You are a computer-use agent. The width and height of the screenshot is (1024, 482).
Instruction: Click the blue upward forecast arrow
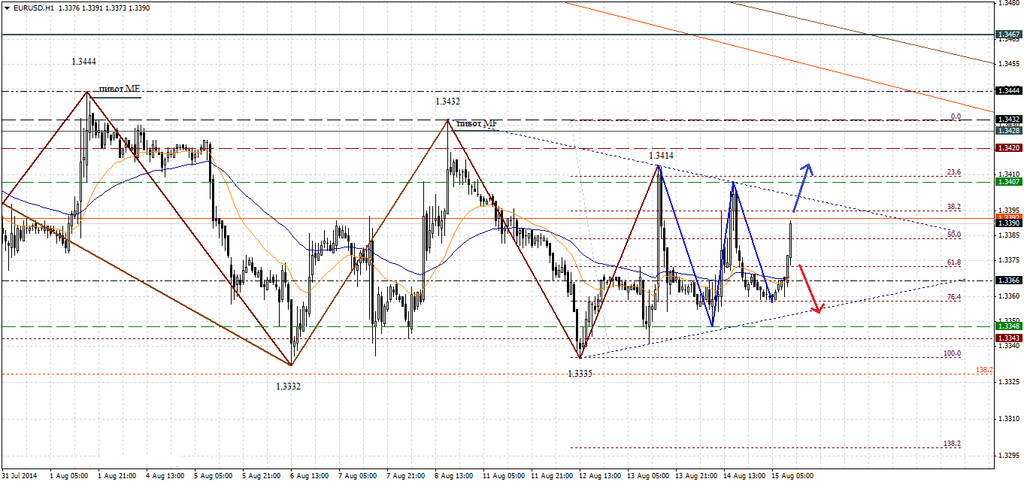point(803,186)
